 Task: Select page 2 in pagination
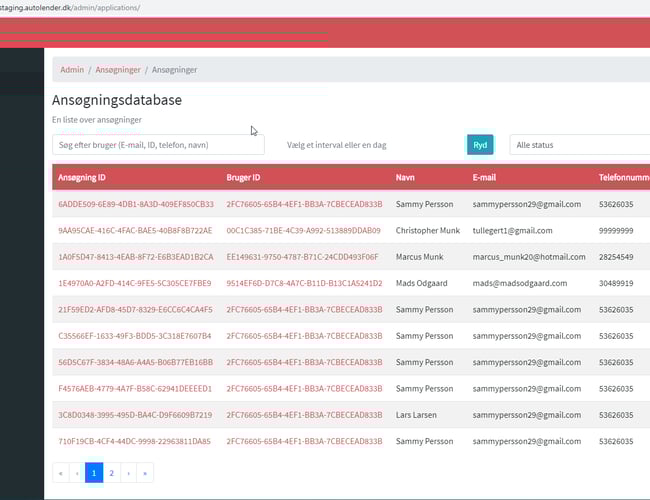111,473
